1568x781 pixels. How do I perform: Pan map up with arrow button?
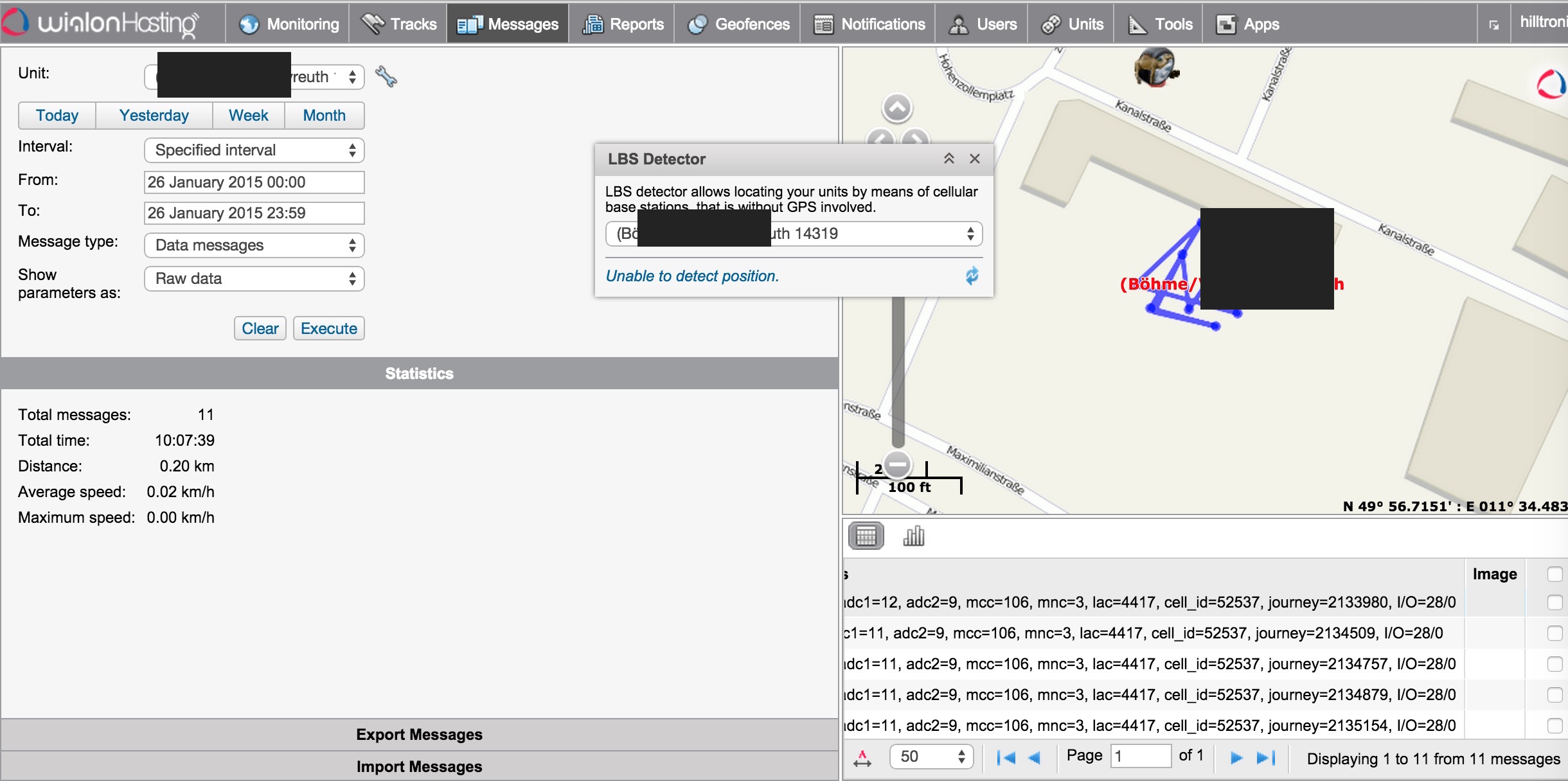click(897, 108)
